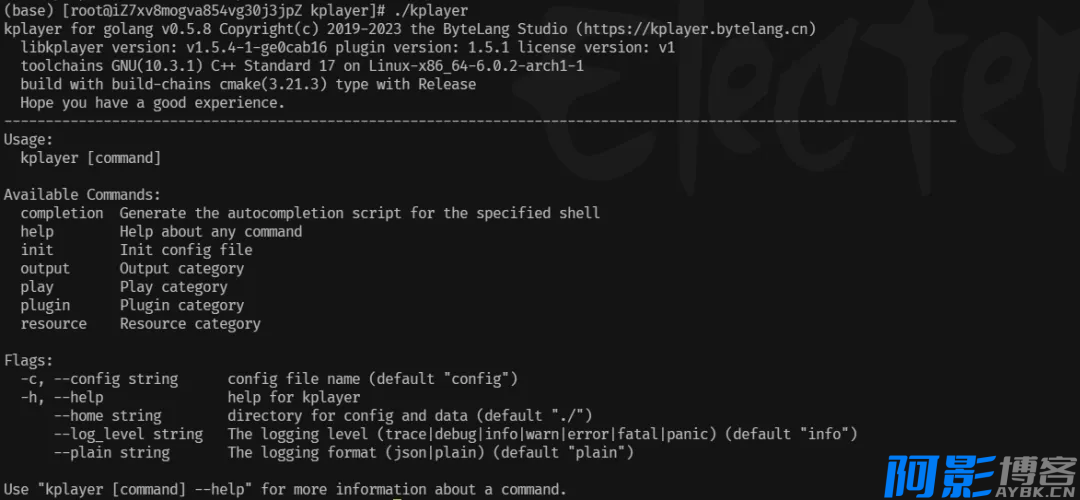Click the Usage heading
The image size is (1080, 500).
[28, 140]
